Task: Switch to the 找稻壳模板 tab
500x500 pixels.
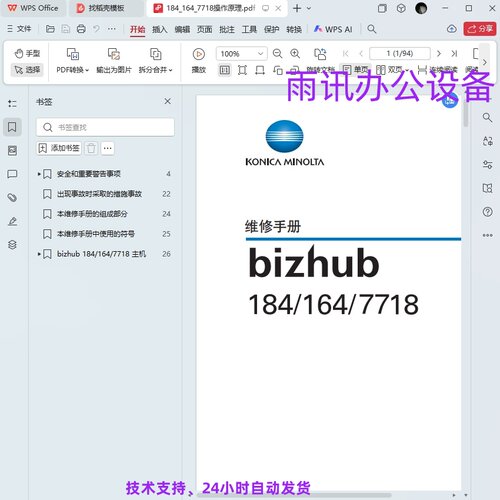Action: click(x=106, y=8)
